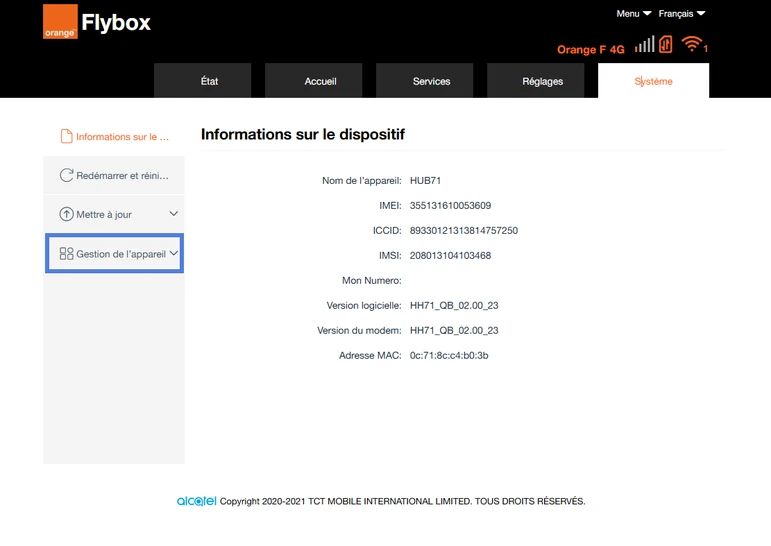
Task: Click the TCT Mobile copyright text
Action: pos(402,501)
